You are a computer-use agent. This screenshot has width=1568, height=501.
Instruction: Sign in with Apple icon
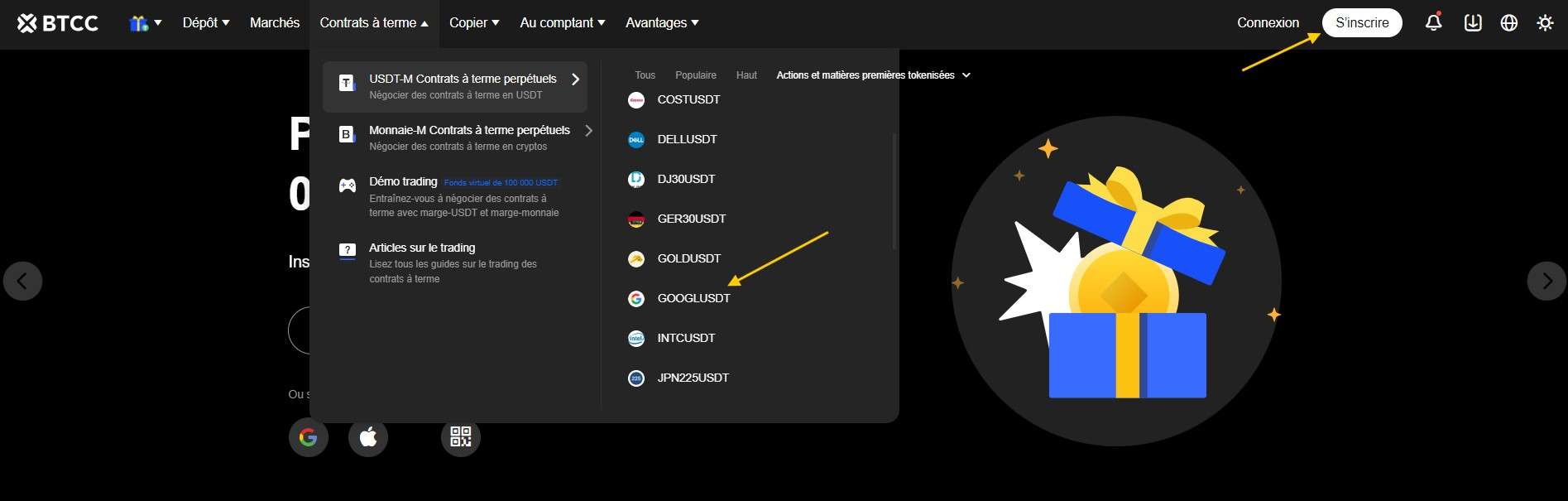pyautogui.click(x=368, y=436)
